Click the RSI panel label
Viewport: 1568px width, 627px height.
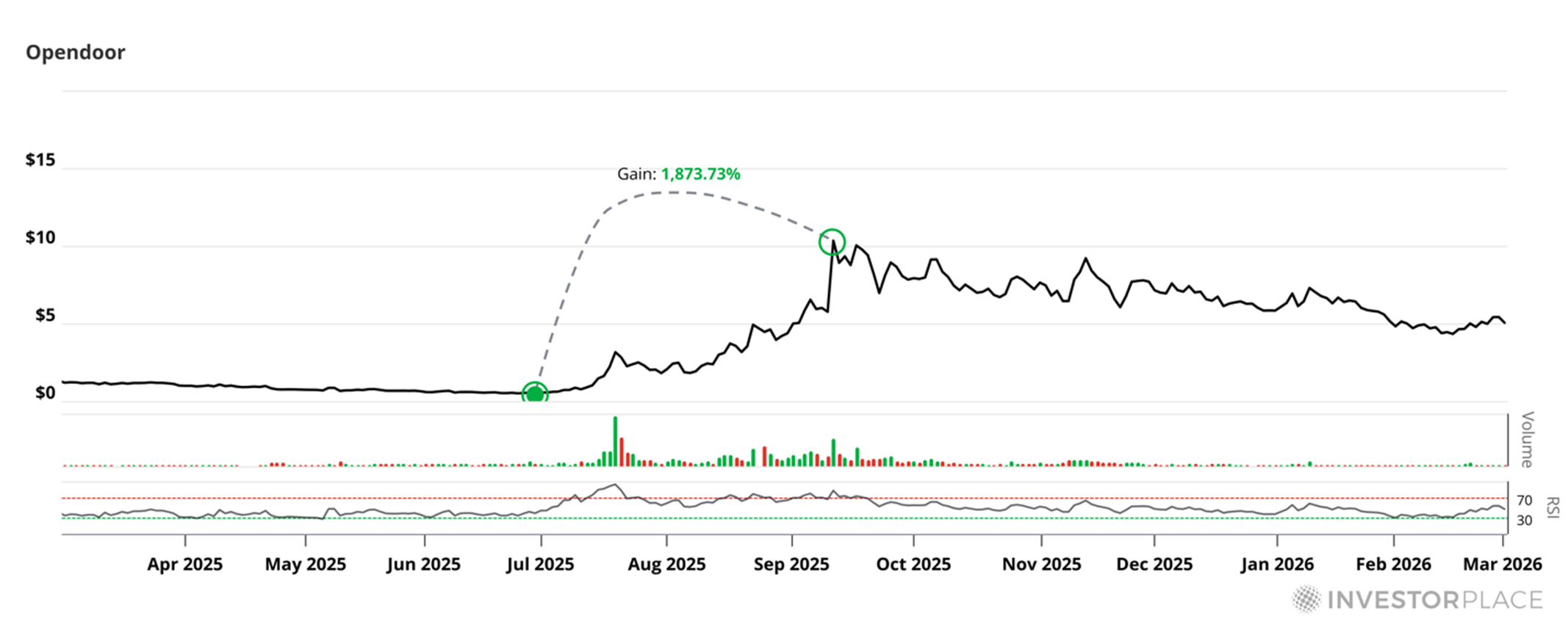[1552, 507]
